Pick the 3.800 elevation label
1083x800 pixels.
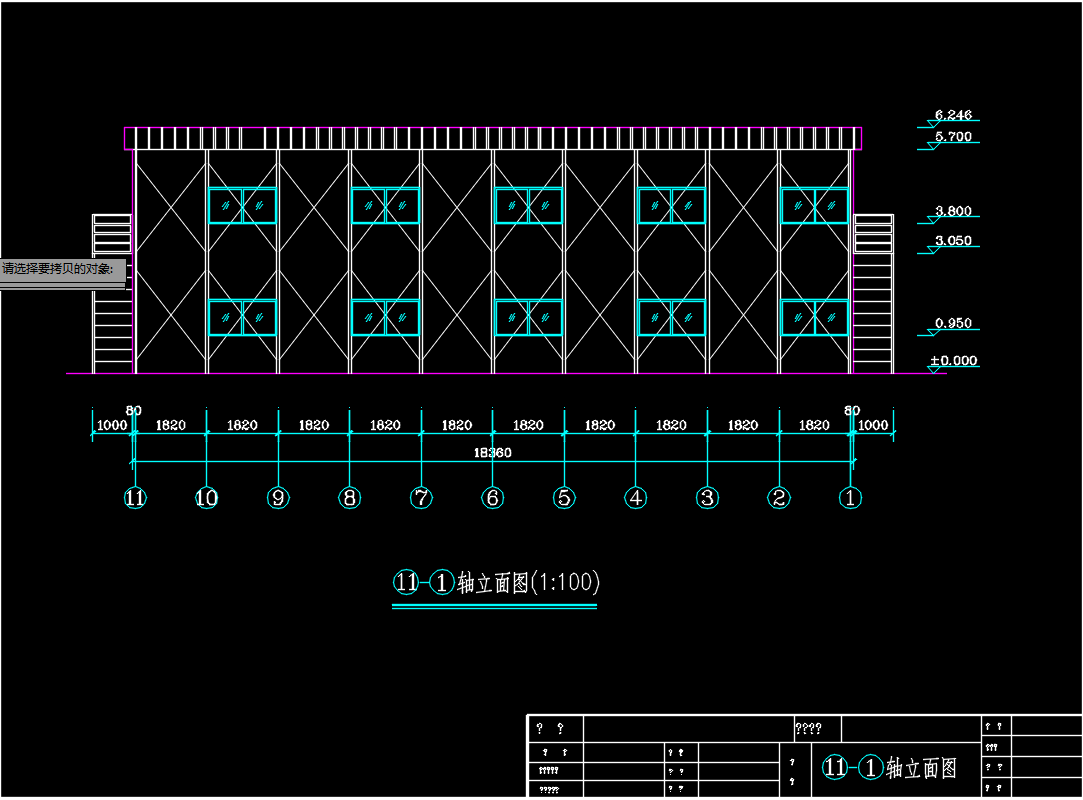coord(953,211)
